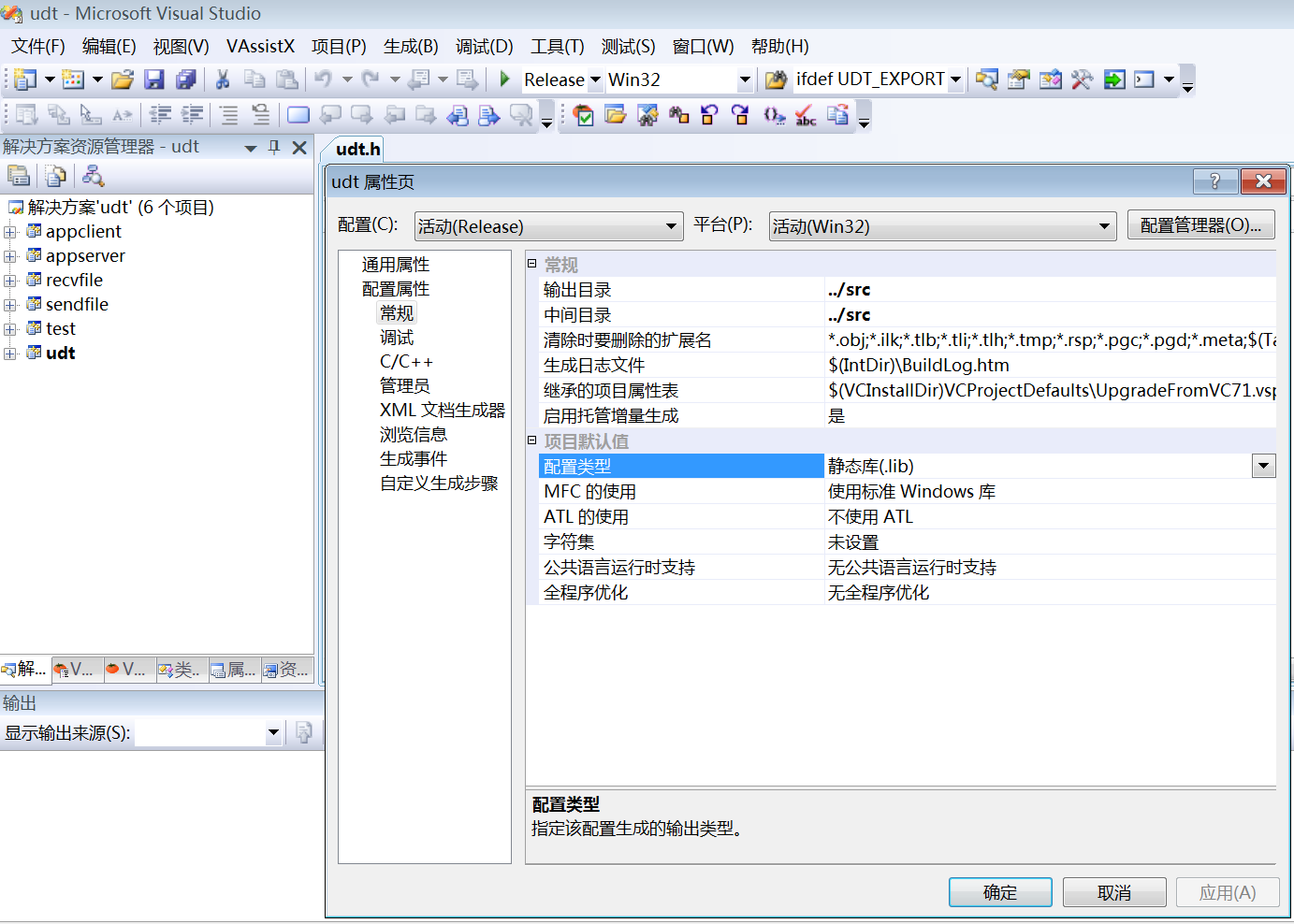1294x924 pixels.
Task: Open the VAssistX menu
Action: click(x=260, y=46)
